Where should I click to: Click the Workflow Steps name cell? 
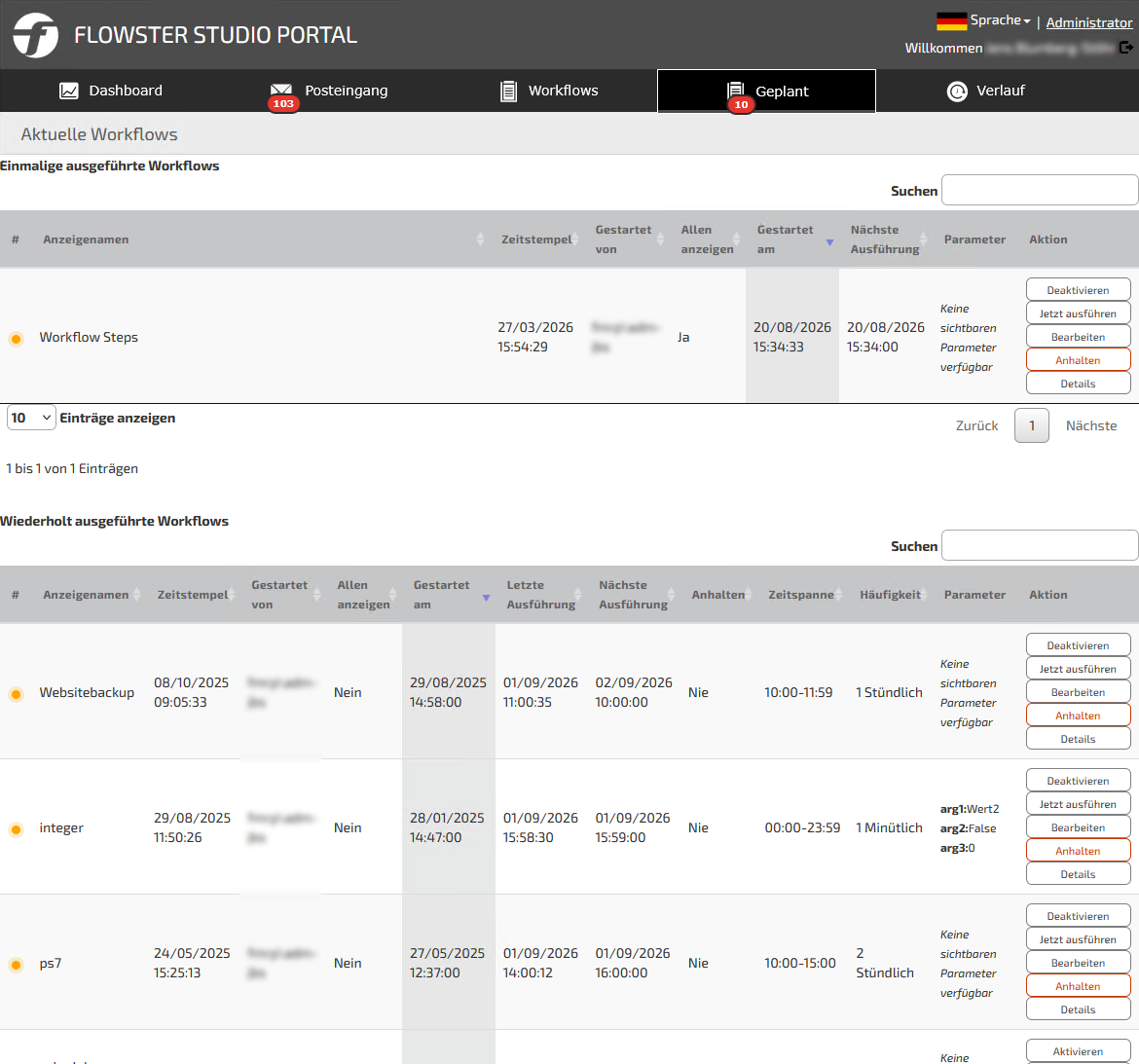[x=89, y=337]
